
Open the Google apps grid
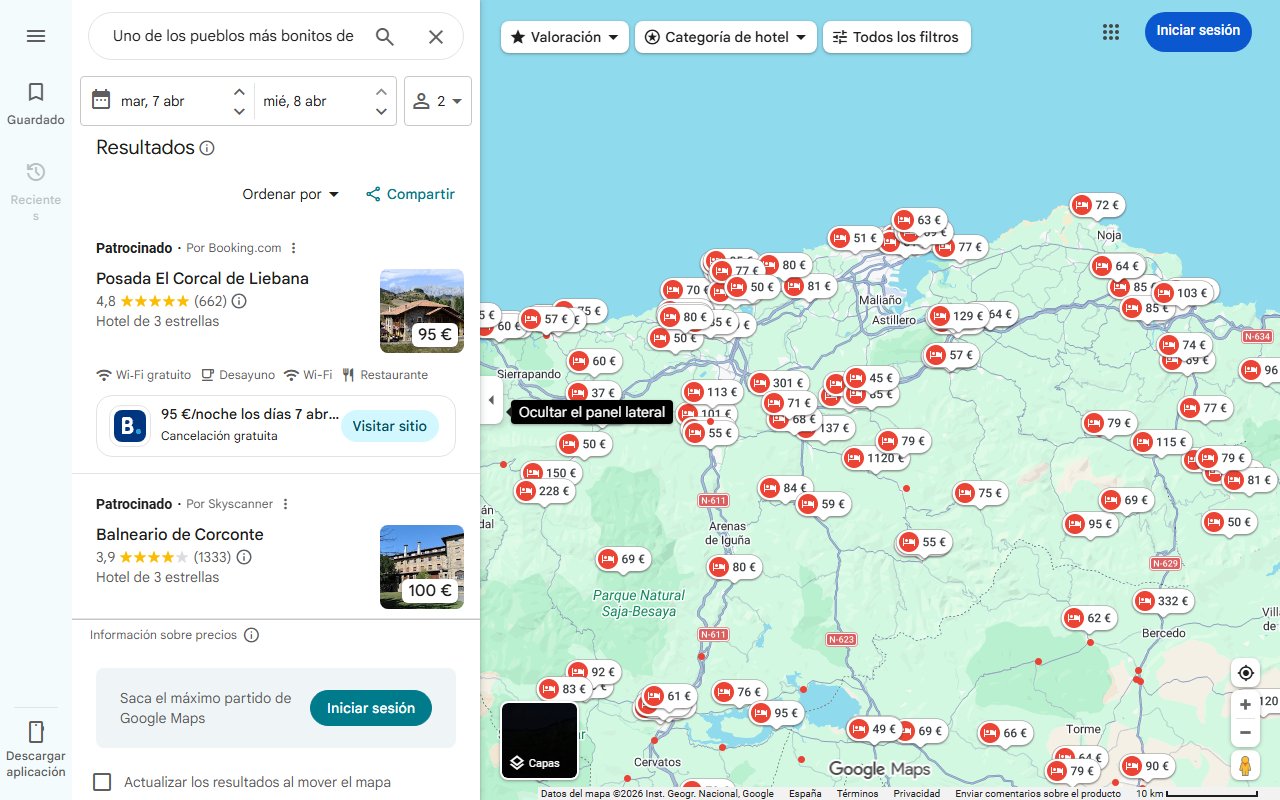[x=1110, y=31]
